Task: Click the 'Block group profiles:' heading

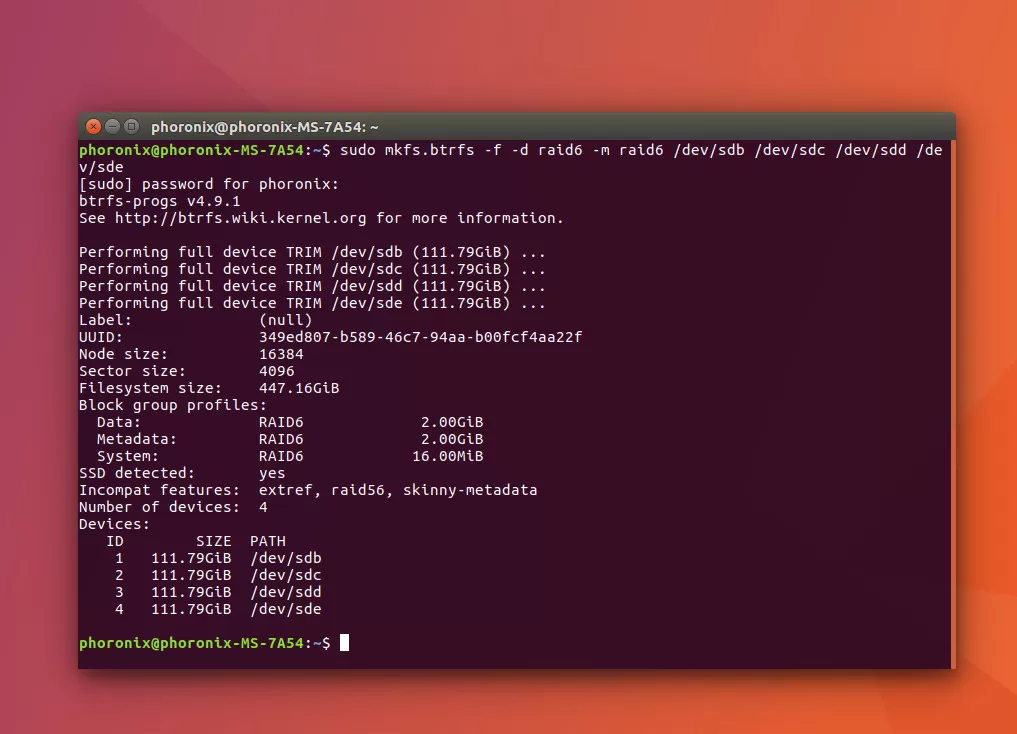Action: point(173,405)
